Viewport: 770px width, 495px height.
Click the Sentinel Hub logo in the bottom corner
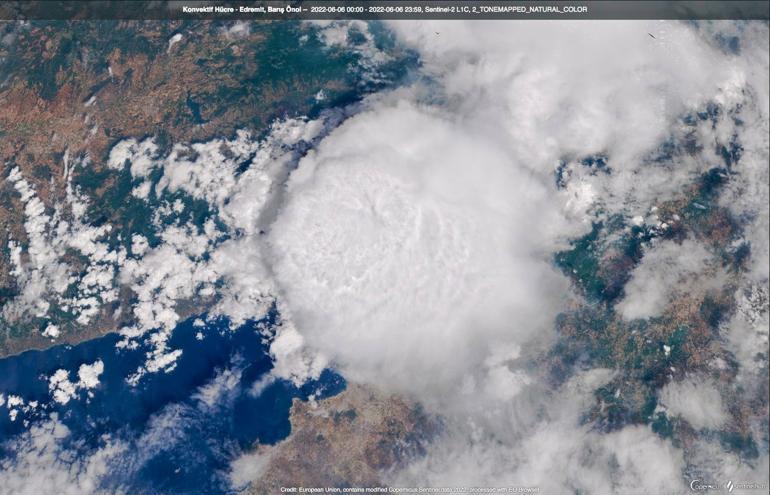pos(746,486)
